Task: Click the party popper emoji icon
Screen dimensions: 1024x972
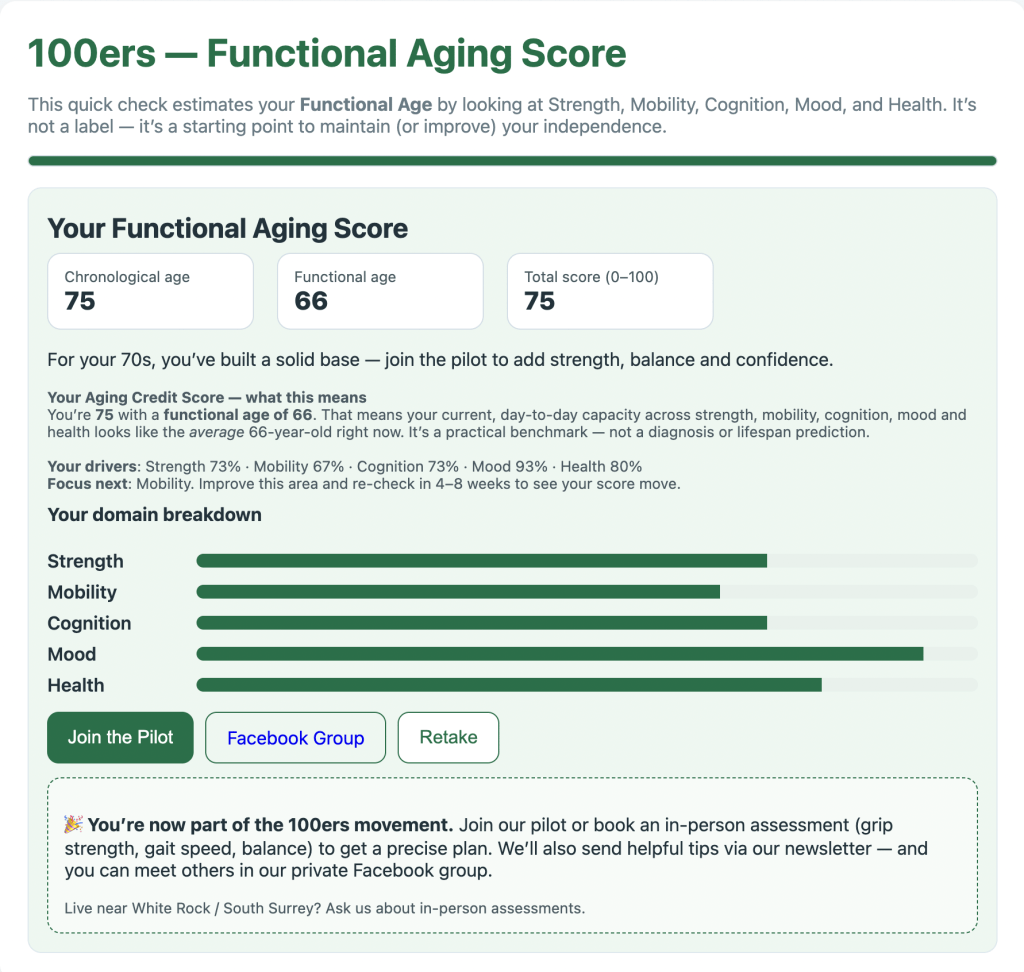Action: pyautogui.click(x=73, y=825)
